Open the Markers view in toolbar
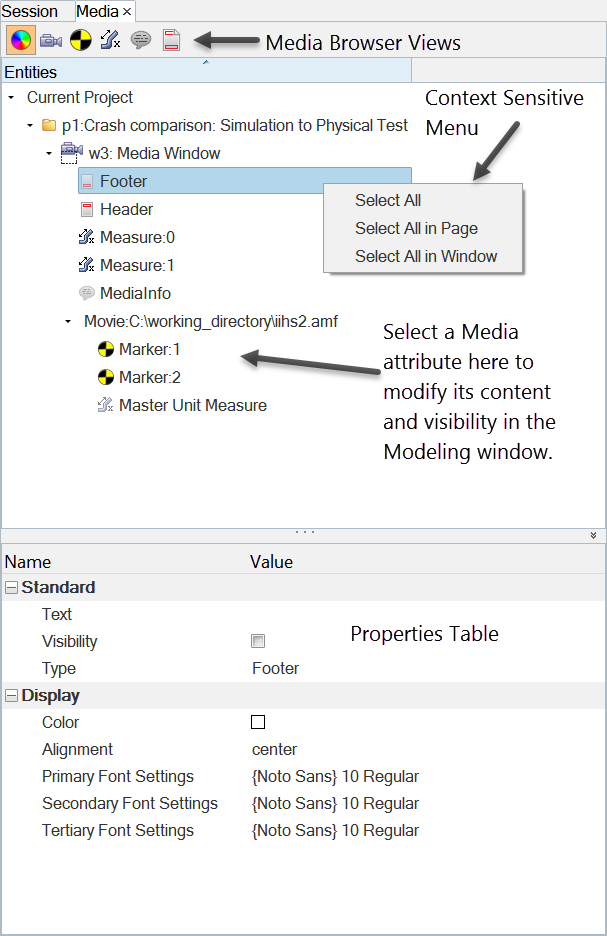The image size is (607, 936). pyautogui.click(x=81, y=41)
